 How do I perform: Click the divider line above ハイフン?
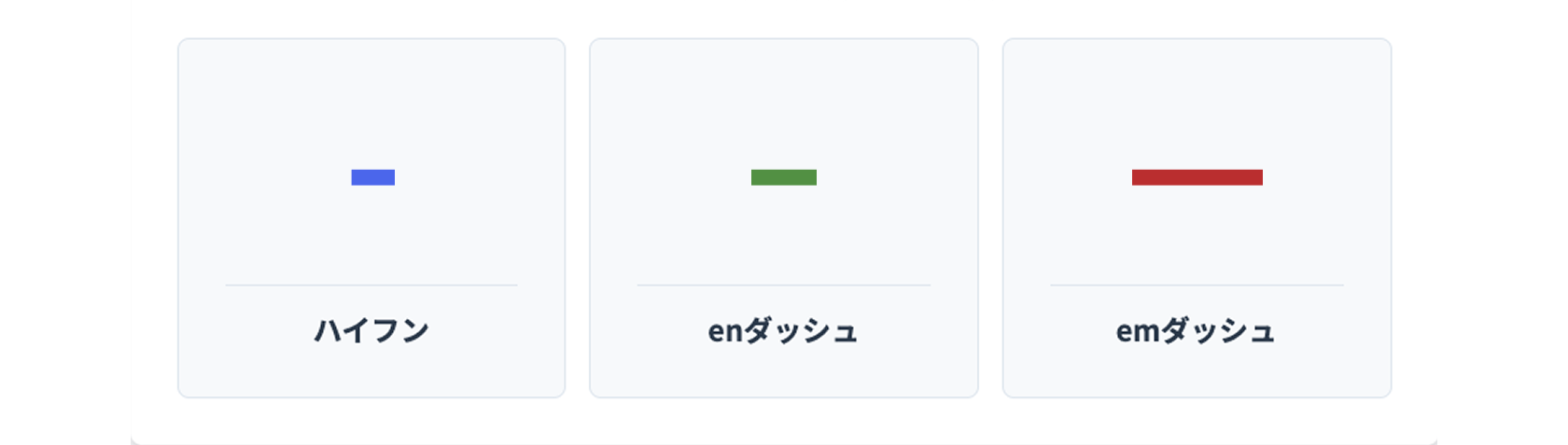click(371, 285)
